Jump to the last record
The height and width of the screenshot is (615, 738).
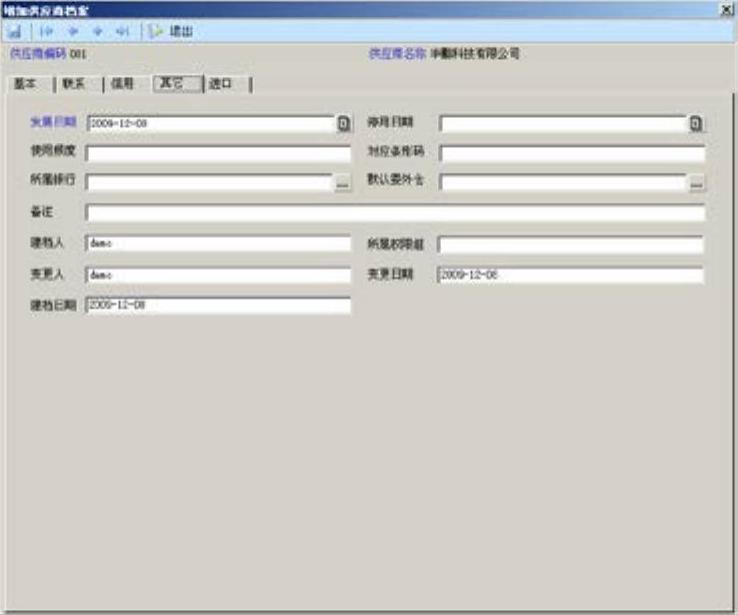point(122,32)
